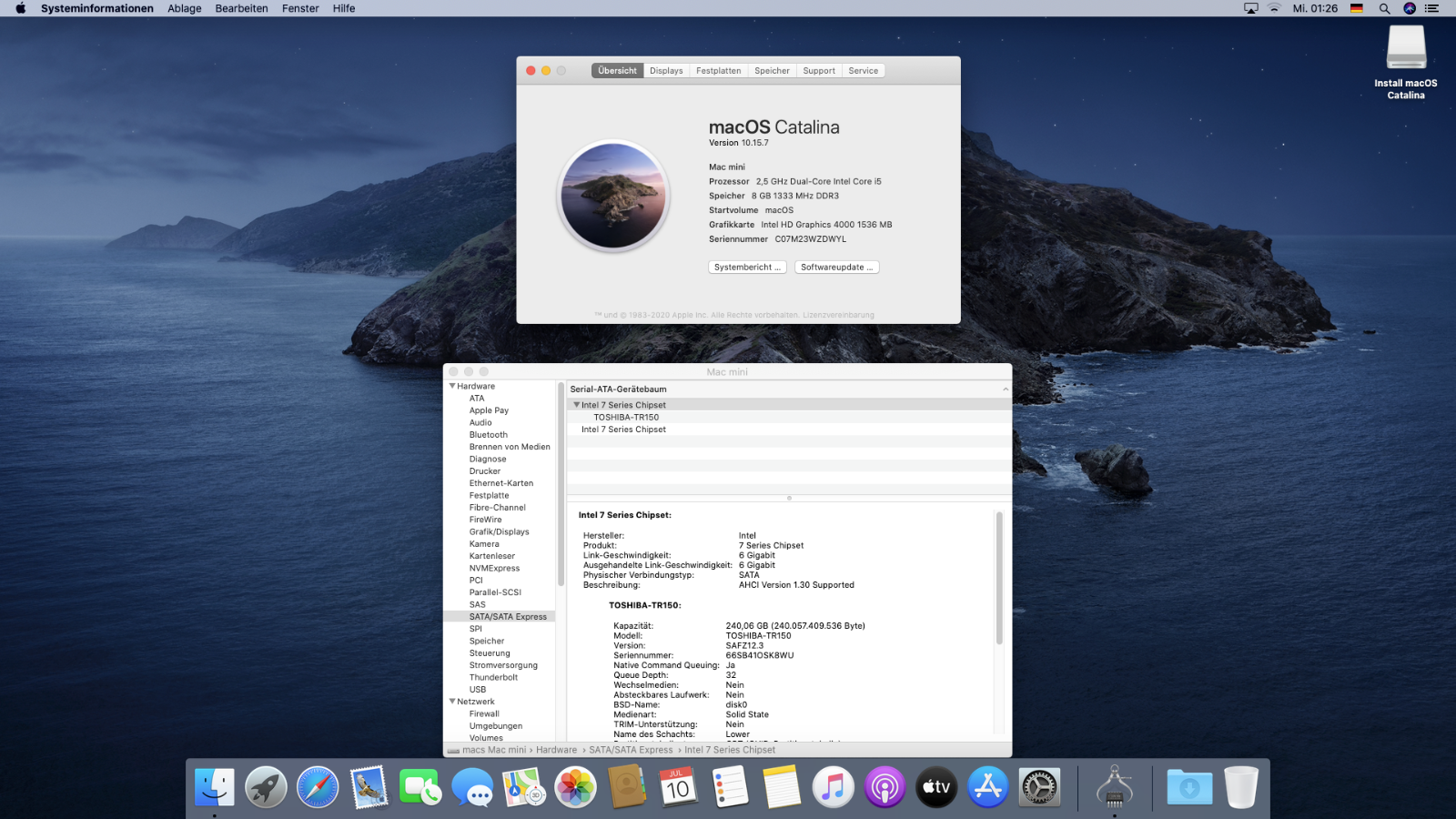Open Notes from the Dock
The height and width of the screenshot is (819, 1456).
coord(782,787)
